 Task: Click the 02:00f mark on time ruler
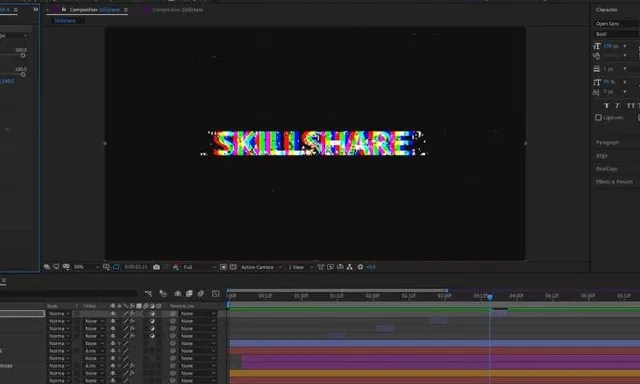372,296
